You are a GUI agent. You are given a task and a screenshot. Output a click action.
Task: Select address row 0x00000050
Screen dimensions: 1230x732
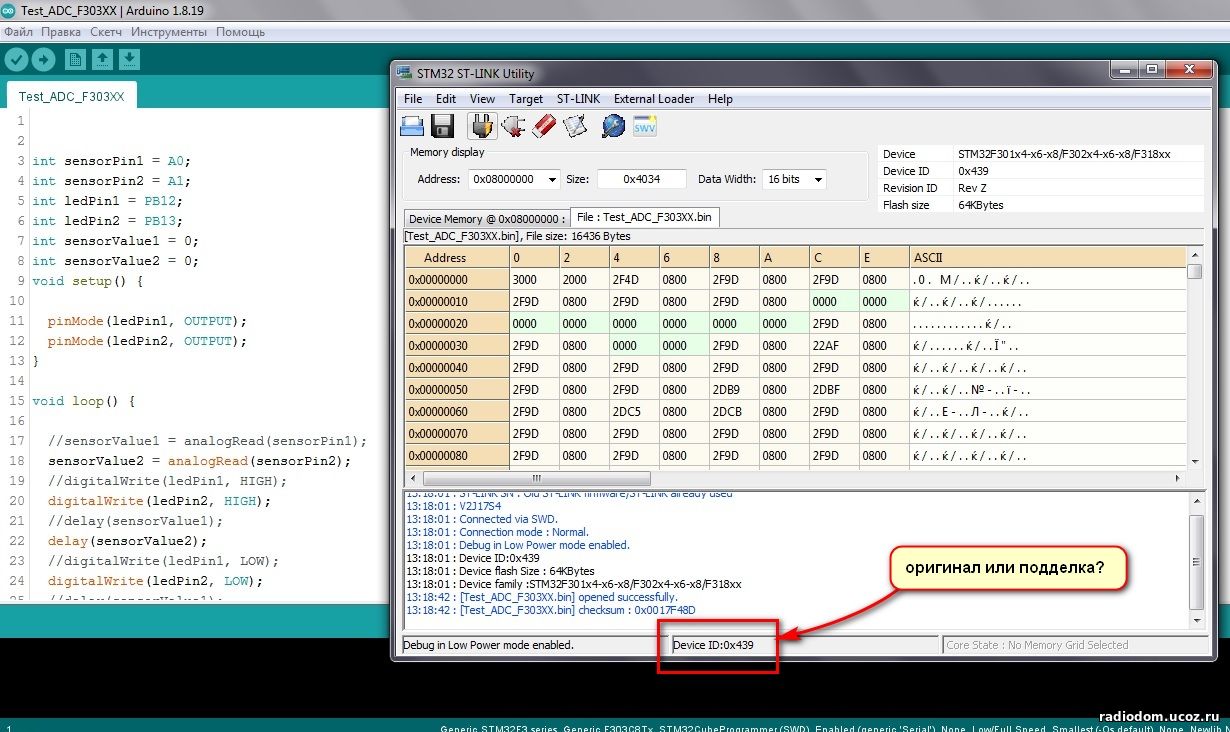click(456, 390)
